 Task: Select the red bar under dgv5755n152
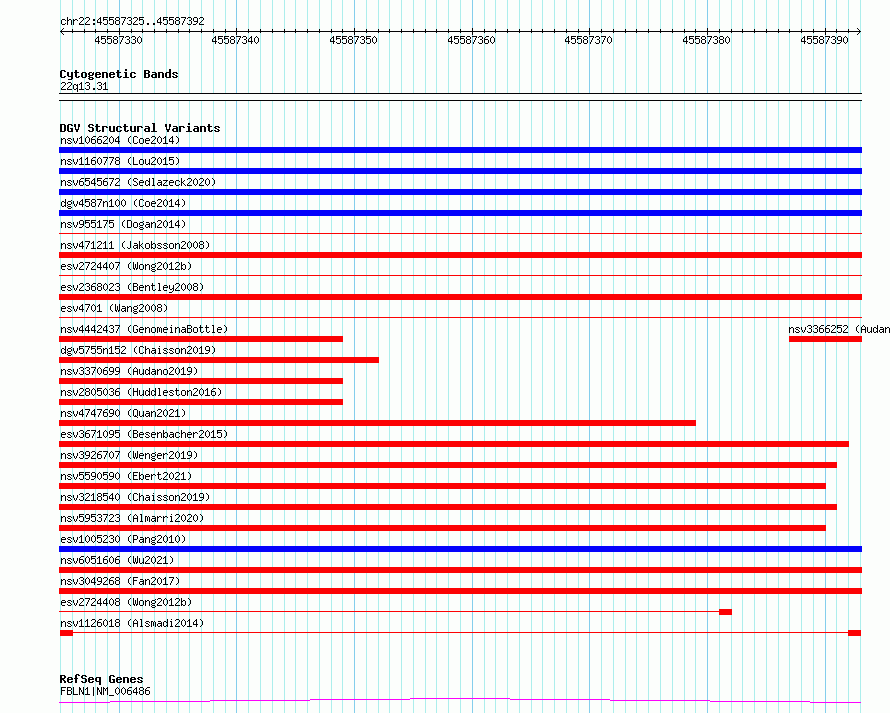219,360
